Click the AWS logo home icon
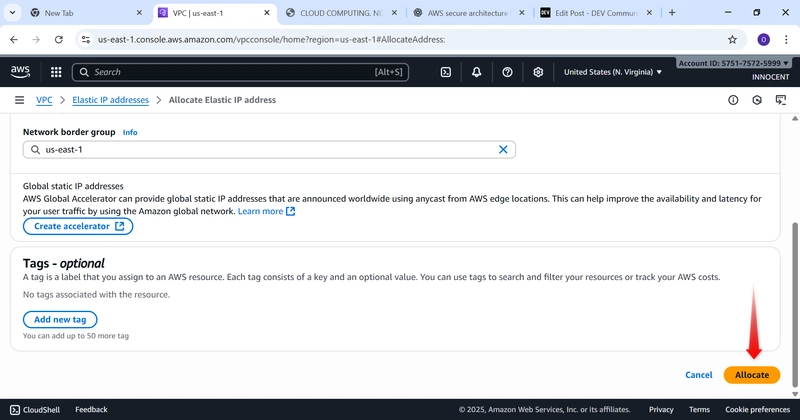Screen dimensions: 800x420 [x=20, y=72]
